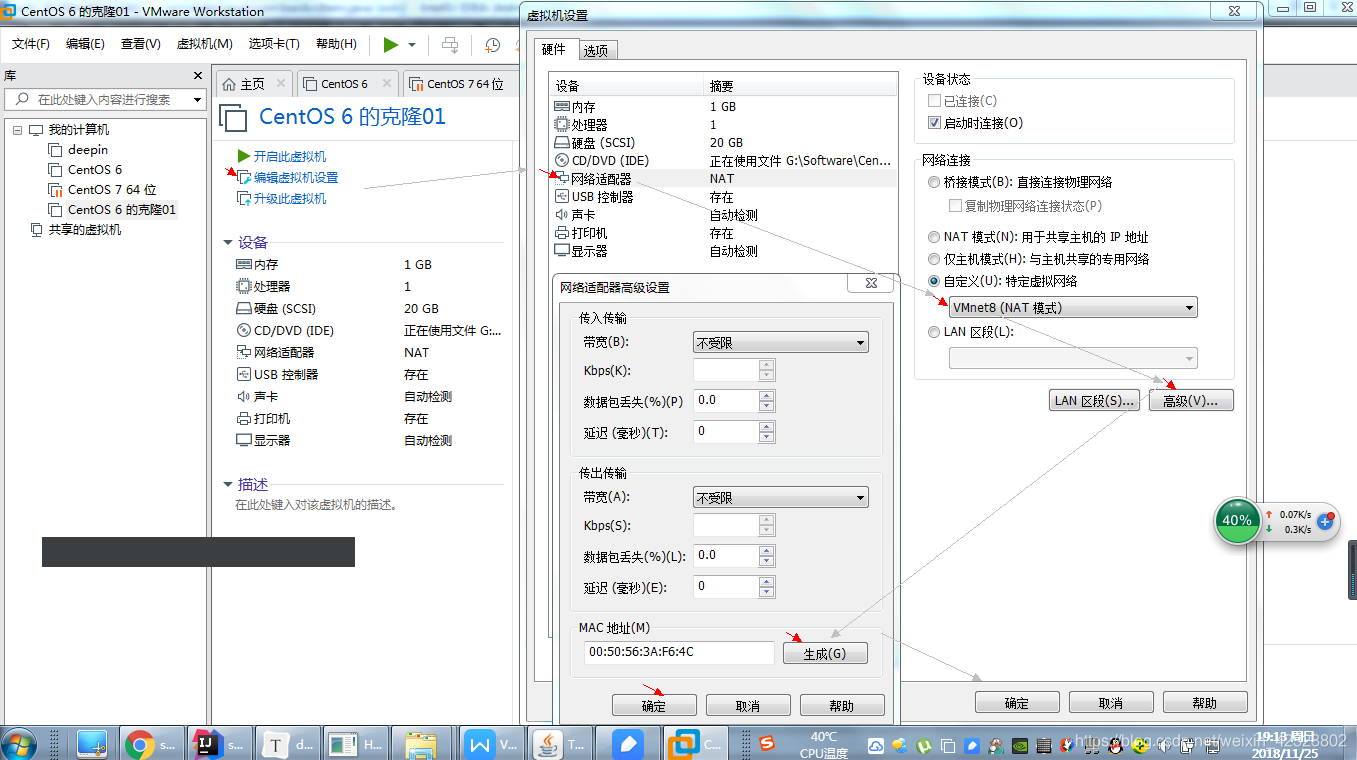
Task: Click the 内存 device icon in settings dialog list
Action: click(x=562, y=107)
